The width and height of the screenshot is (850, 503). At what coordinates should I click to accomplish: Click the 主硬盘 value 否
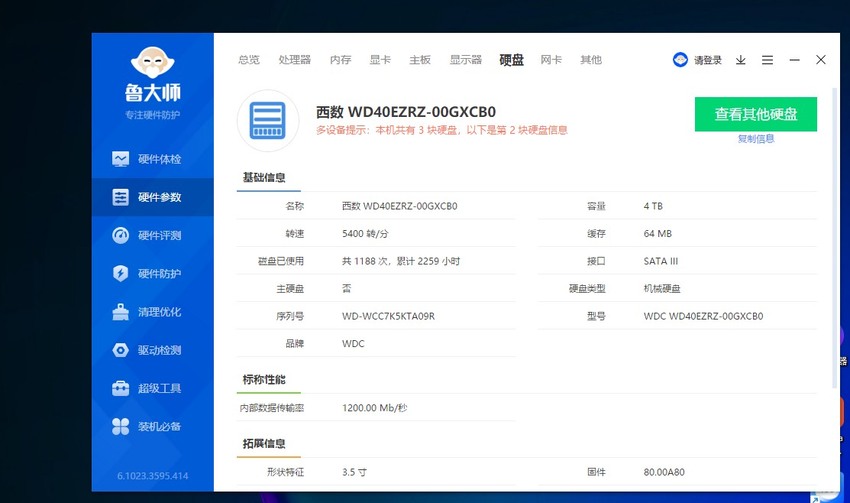(346, 289)
